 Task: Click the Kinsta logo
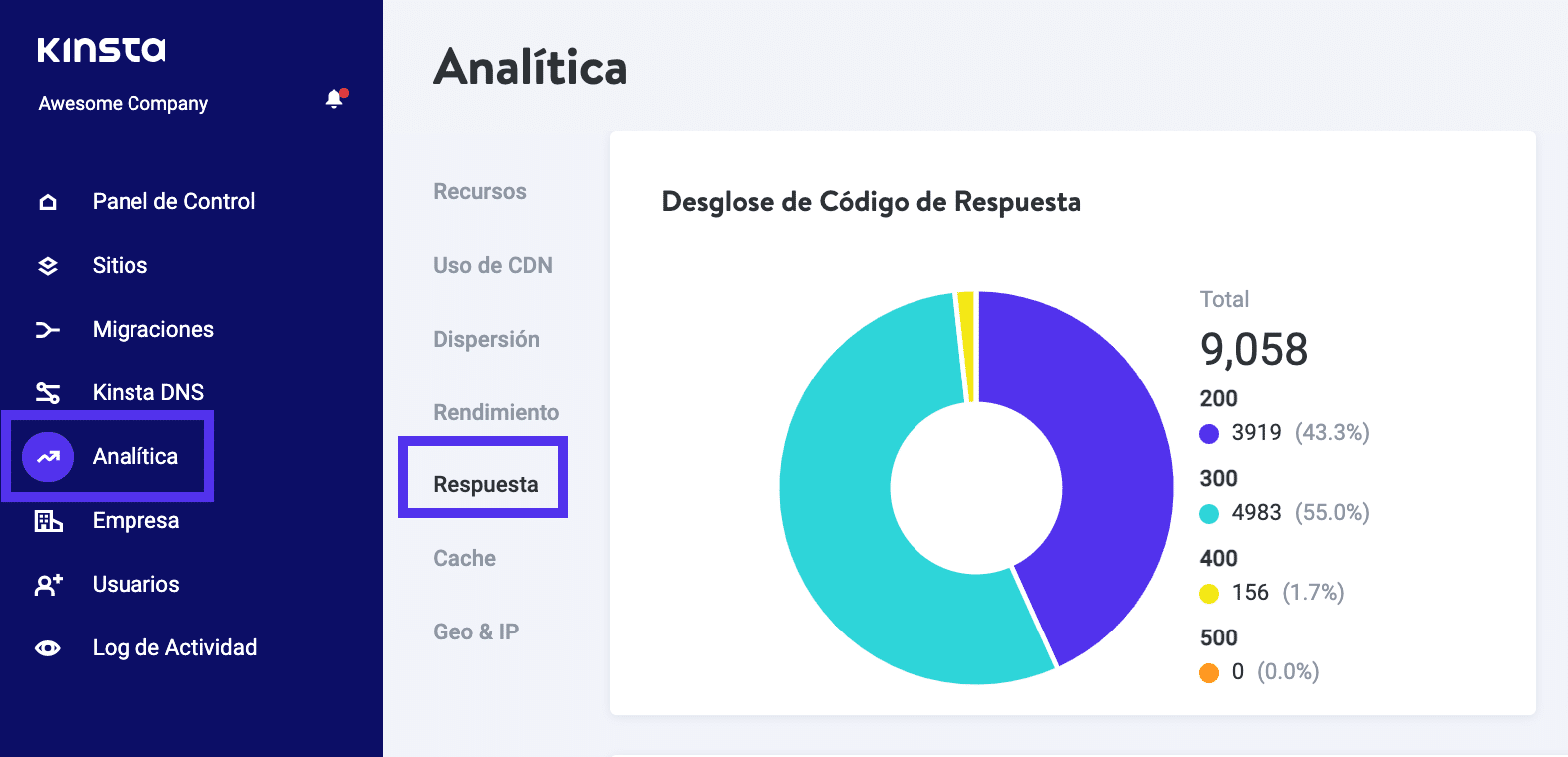(102, 50)
